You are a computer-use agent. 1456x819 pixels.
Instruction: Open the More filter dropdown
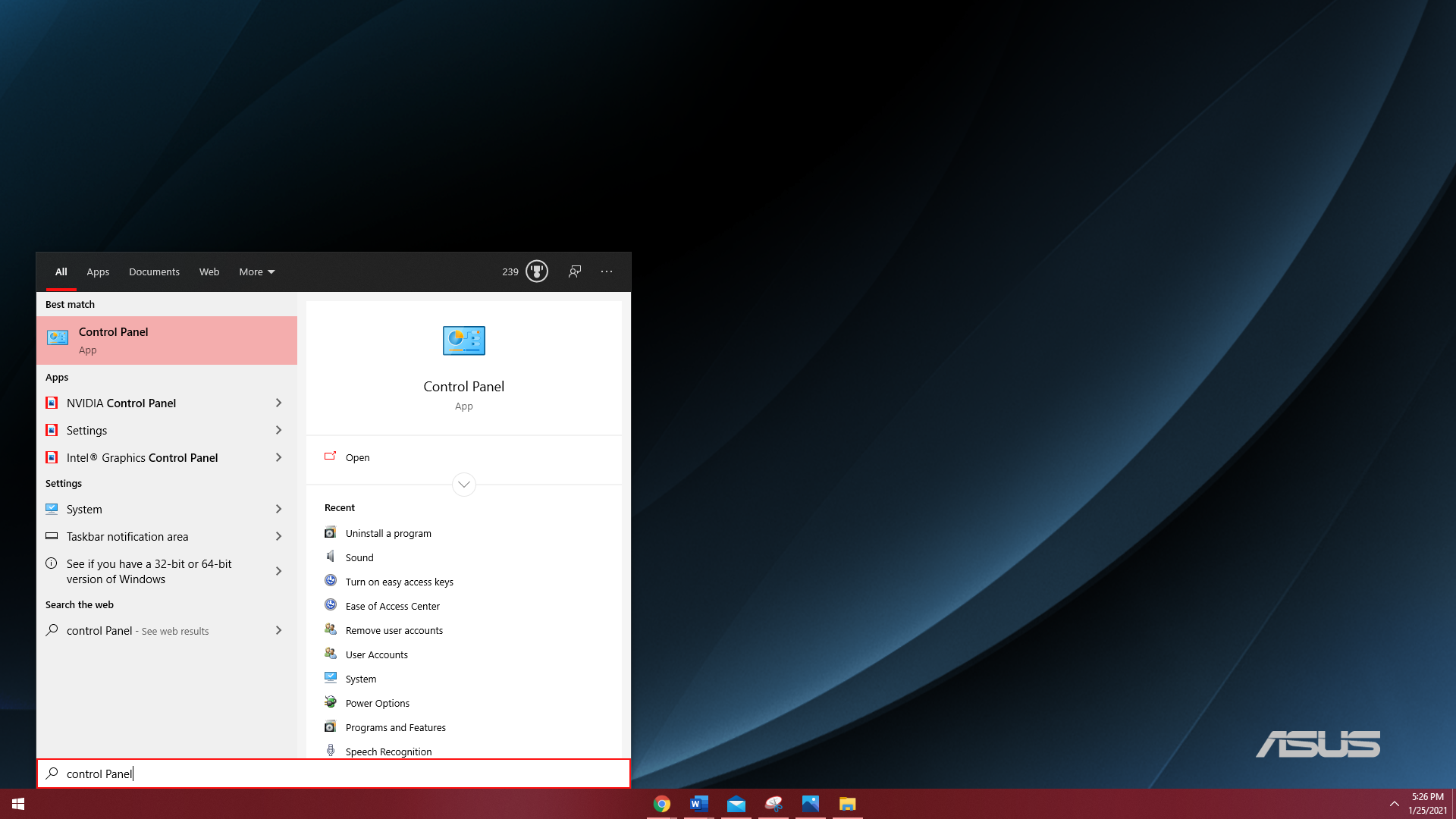click(257, 271)
